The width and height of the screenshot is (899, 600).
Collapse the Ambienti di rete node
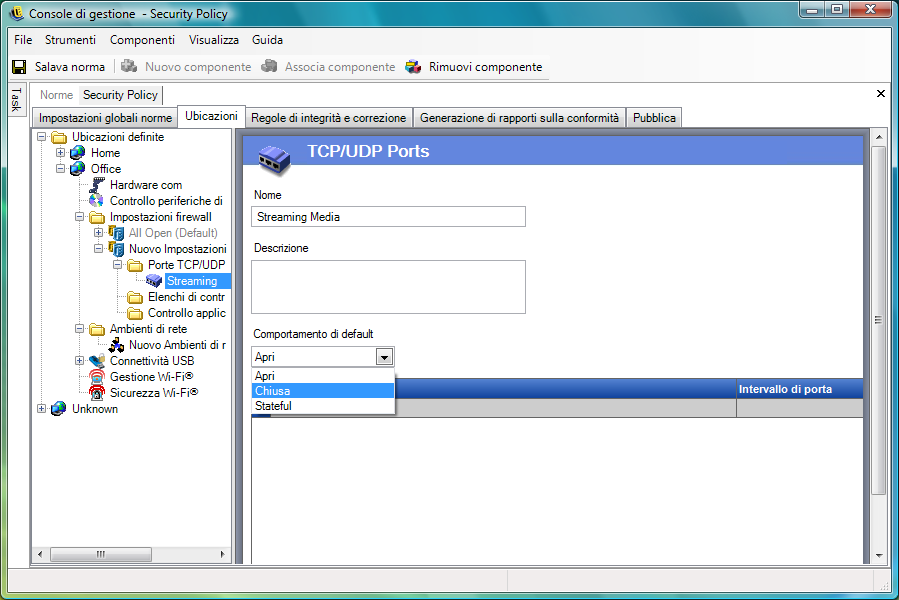click(x=80, y=329)
